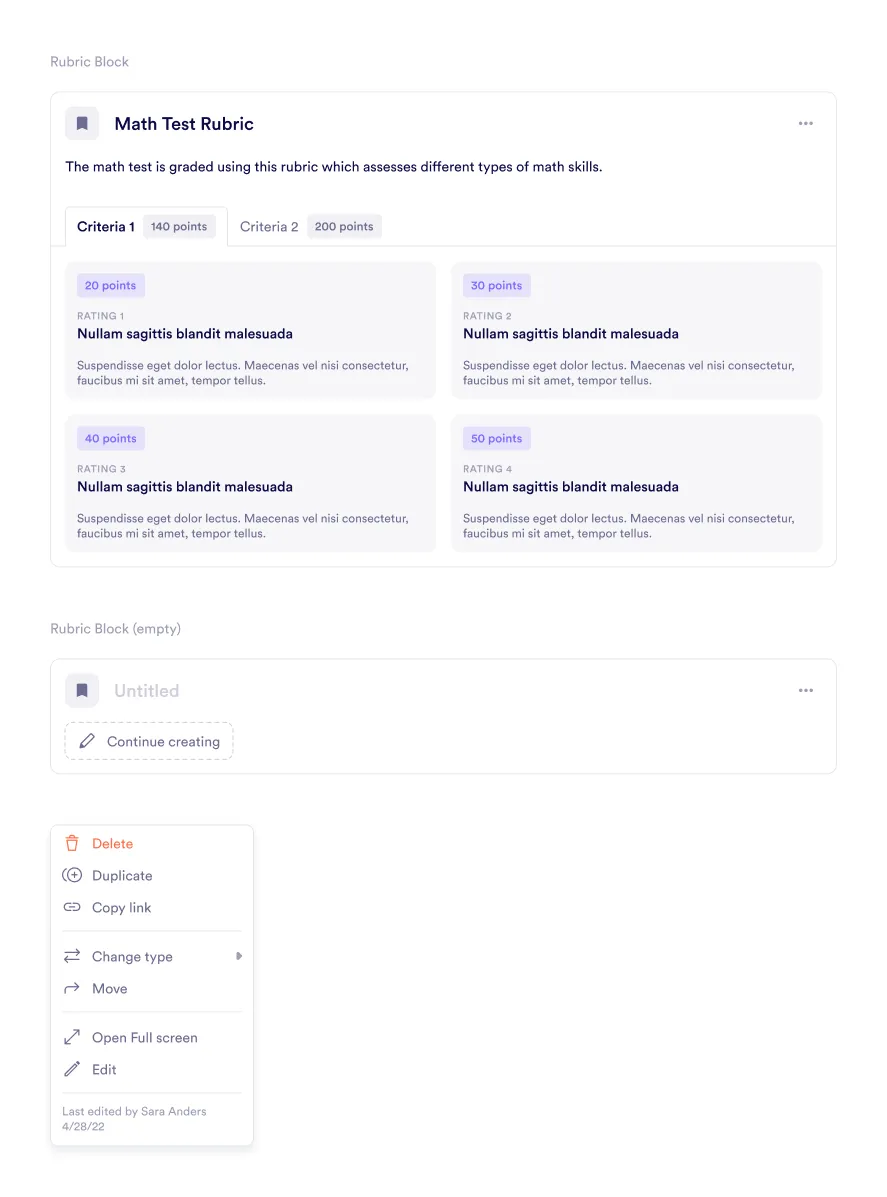Click the 30 points badge on Rating 2
This screenshot has width=887, height=1197.
pos(496,286)
